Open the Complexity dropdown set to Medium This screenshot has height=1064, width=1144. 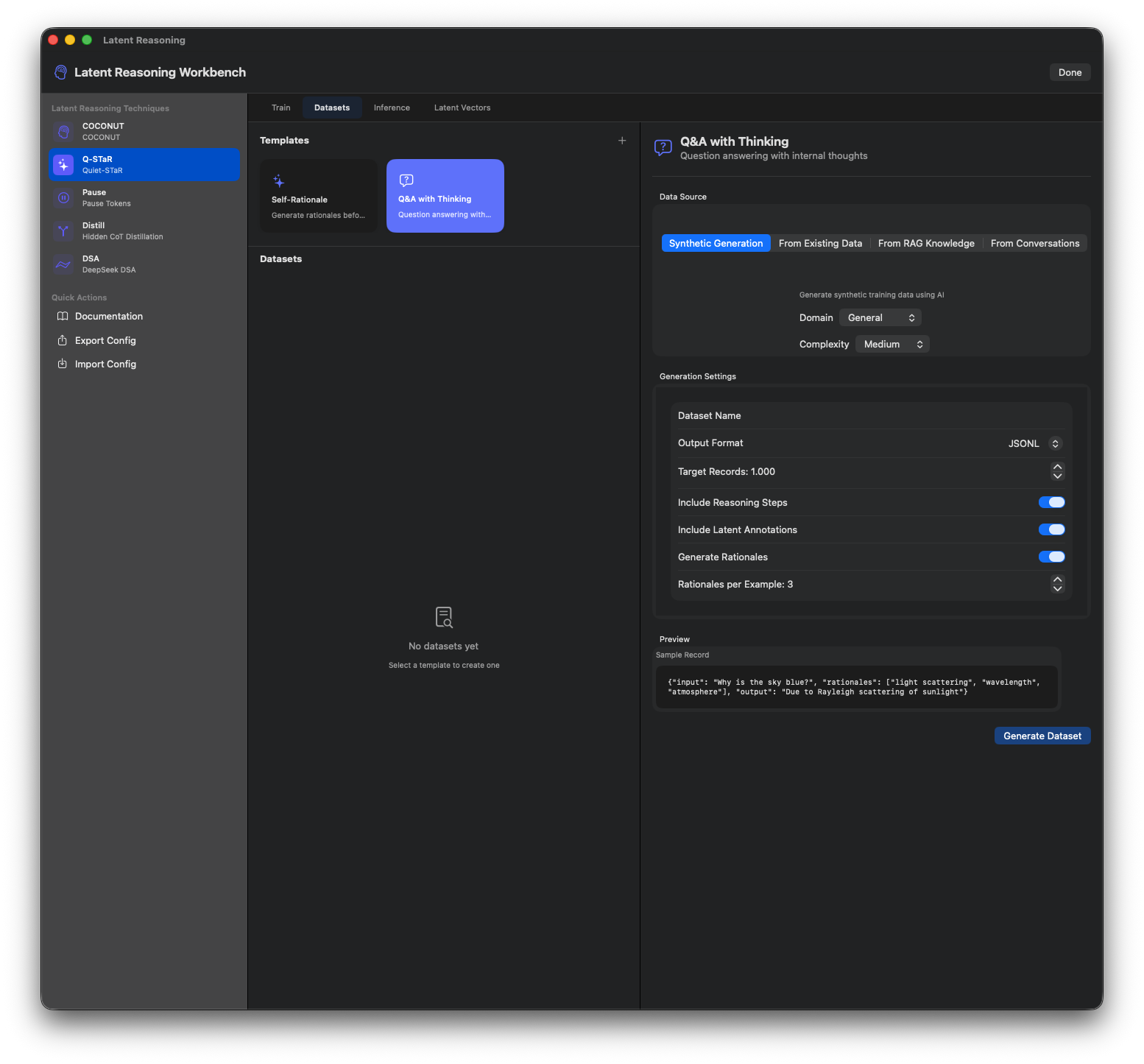[891, 344]
